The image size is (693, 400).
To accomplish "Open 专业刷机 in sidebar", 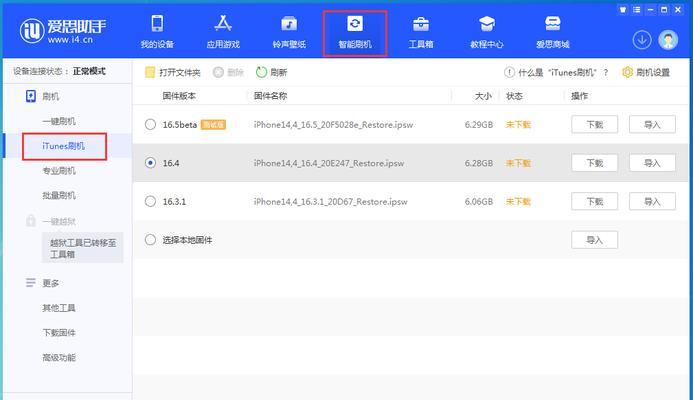I will pyautogui.click(x=59, y=171).
